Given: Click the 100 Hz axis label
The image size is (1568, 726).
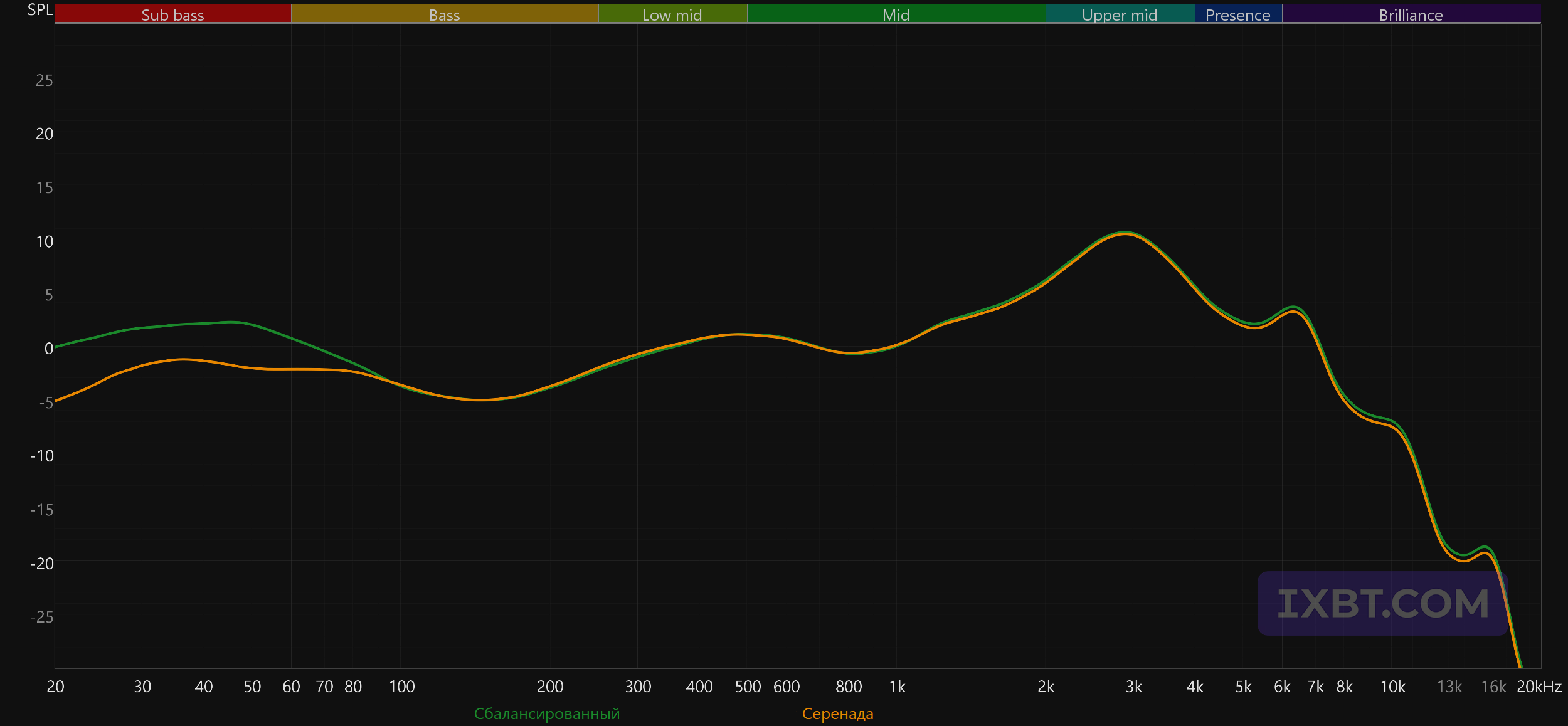Looking at the screenshot, I should point(401,687).
